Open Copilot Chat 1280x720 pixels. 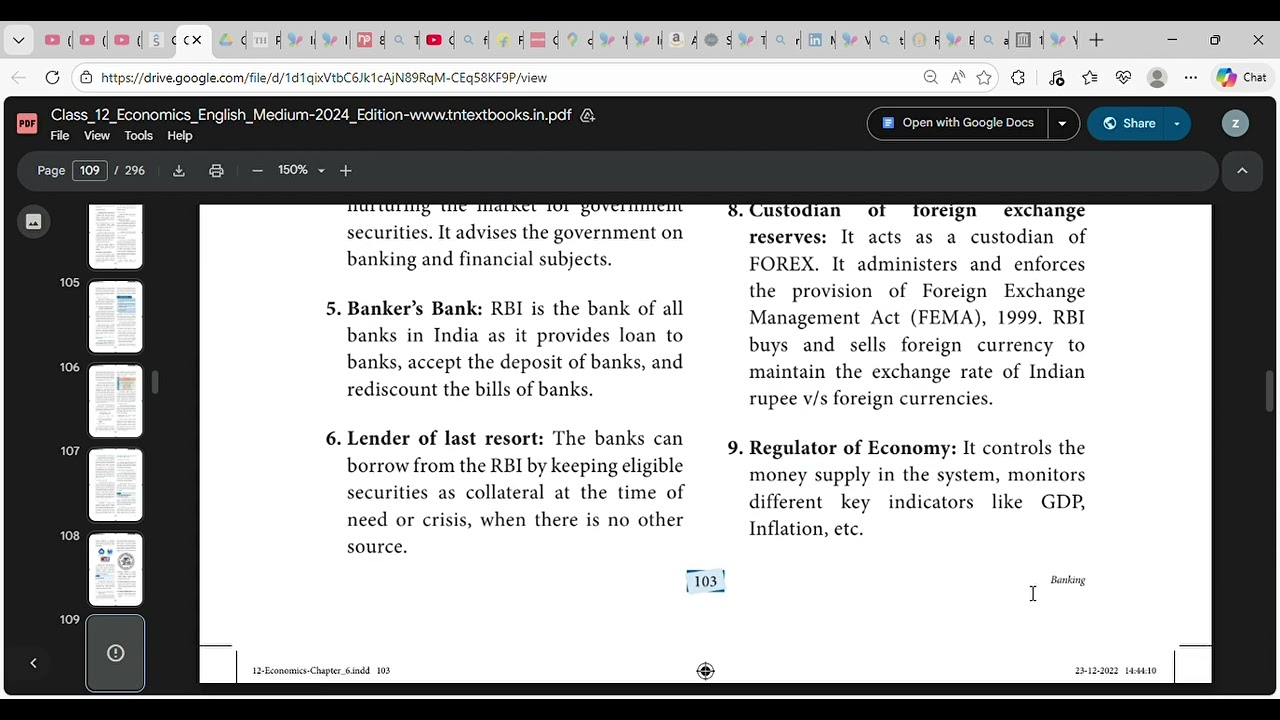coord(1241,77)
